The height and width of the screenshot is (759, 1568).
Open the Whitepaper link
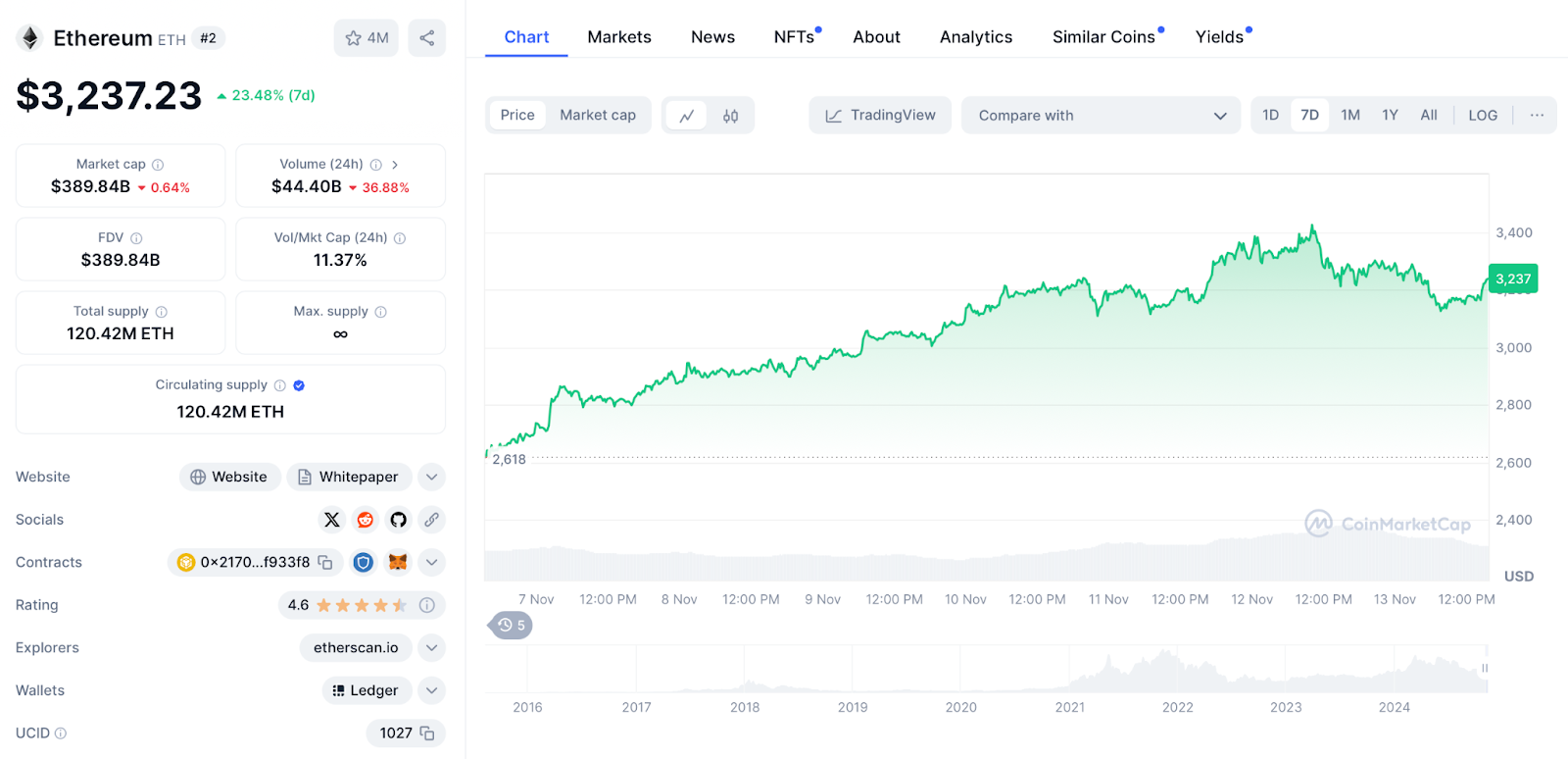pyautogui.click(x=349, y=478)
